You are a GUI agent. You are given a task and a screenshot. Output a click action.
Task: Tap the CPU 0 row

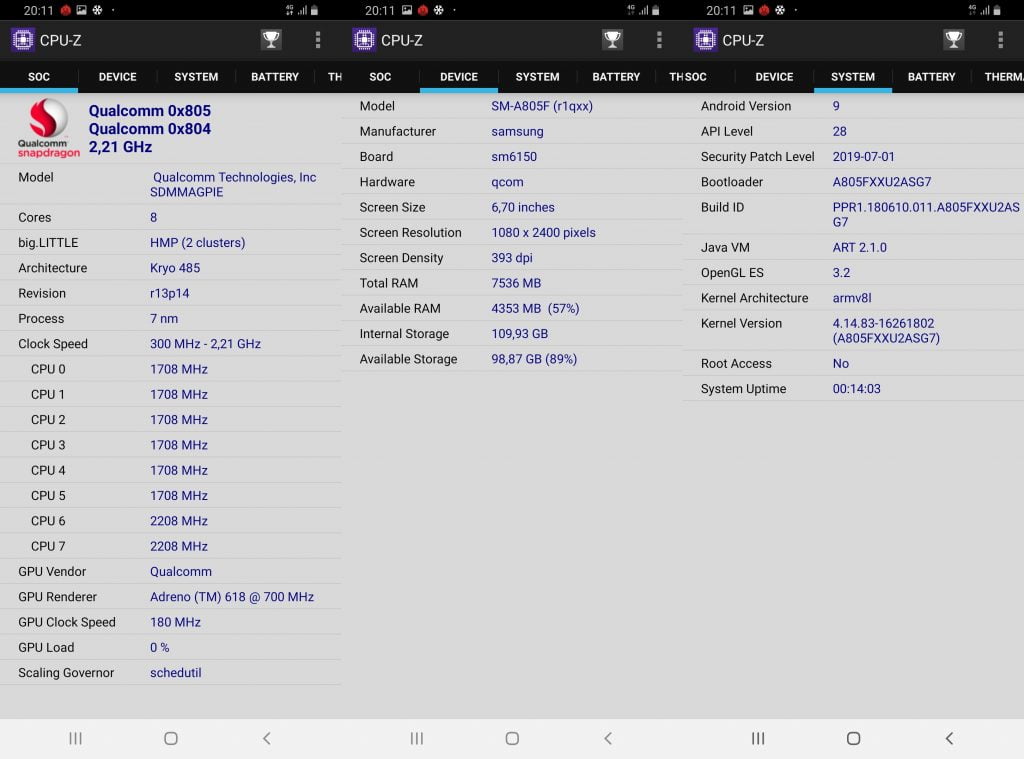tap(170, 369)
